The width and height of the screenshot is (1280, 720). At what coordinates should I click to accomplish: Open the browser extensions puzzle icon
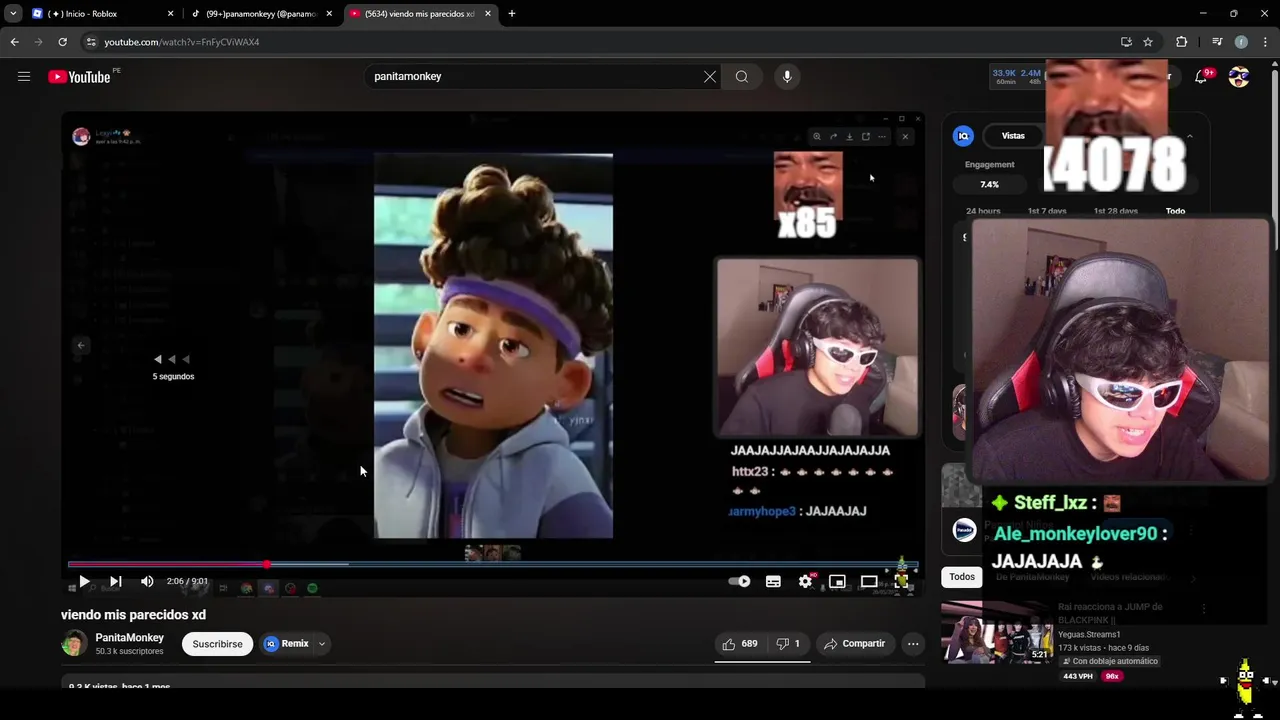point(1182,42)
